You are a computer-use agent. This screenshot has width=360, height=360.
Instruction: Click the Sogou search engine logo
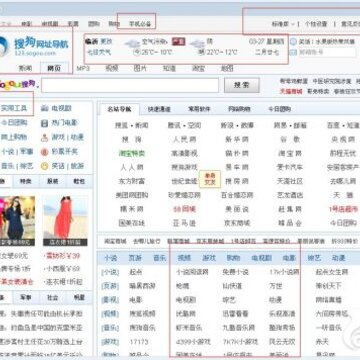tap(17, 85)
